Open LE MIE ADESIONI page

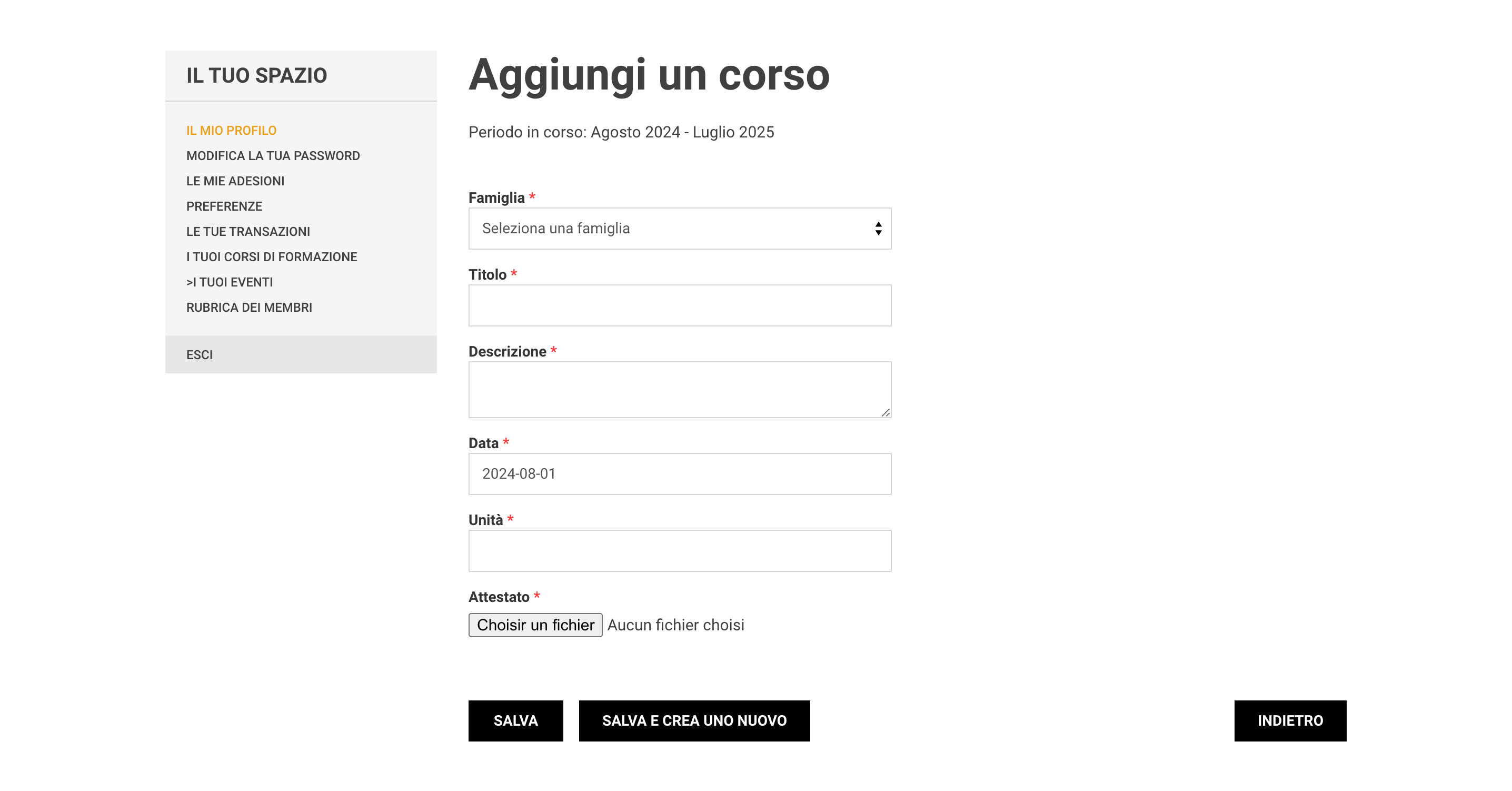click(235, 181)
